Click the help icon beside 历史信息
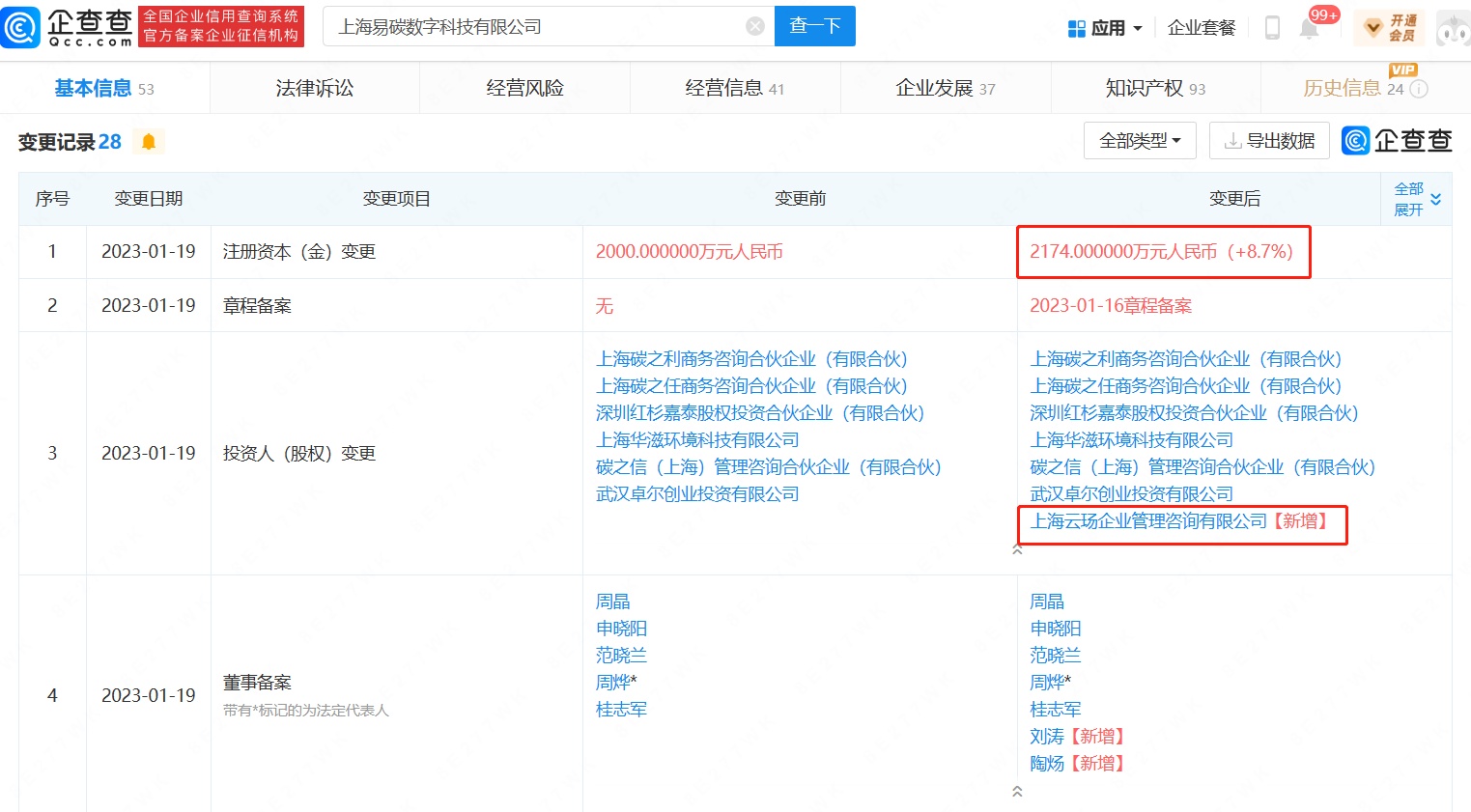Screen dimensions: 1471x812 (1419, 89)
